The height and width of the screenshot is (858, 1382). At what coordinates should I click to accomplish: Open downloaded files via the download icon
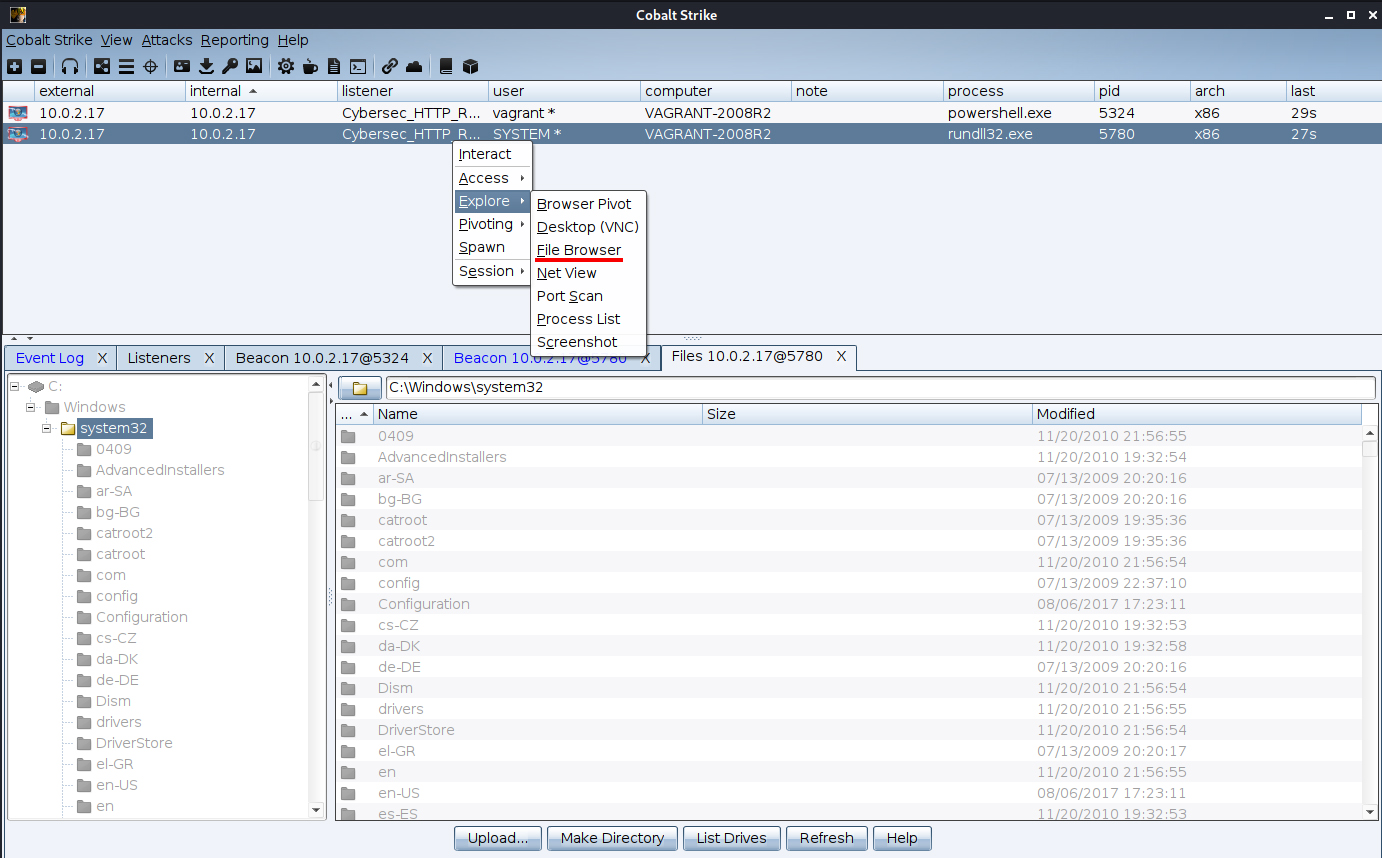pyautogui.click(x=206, y=67)
